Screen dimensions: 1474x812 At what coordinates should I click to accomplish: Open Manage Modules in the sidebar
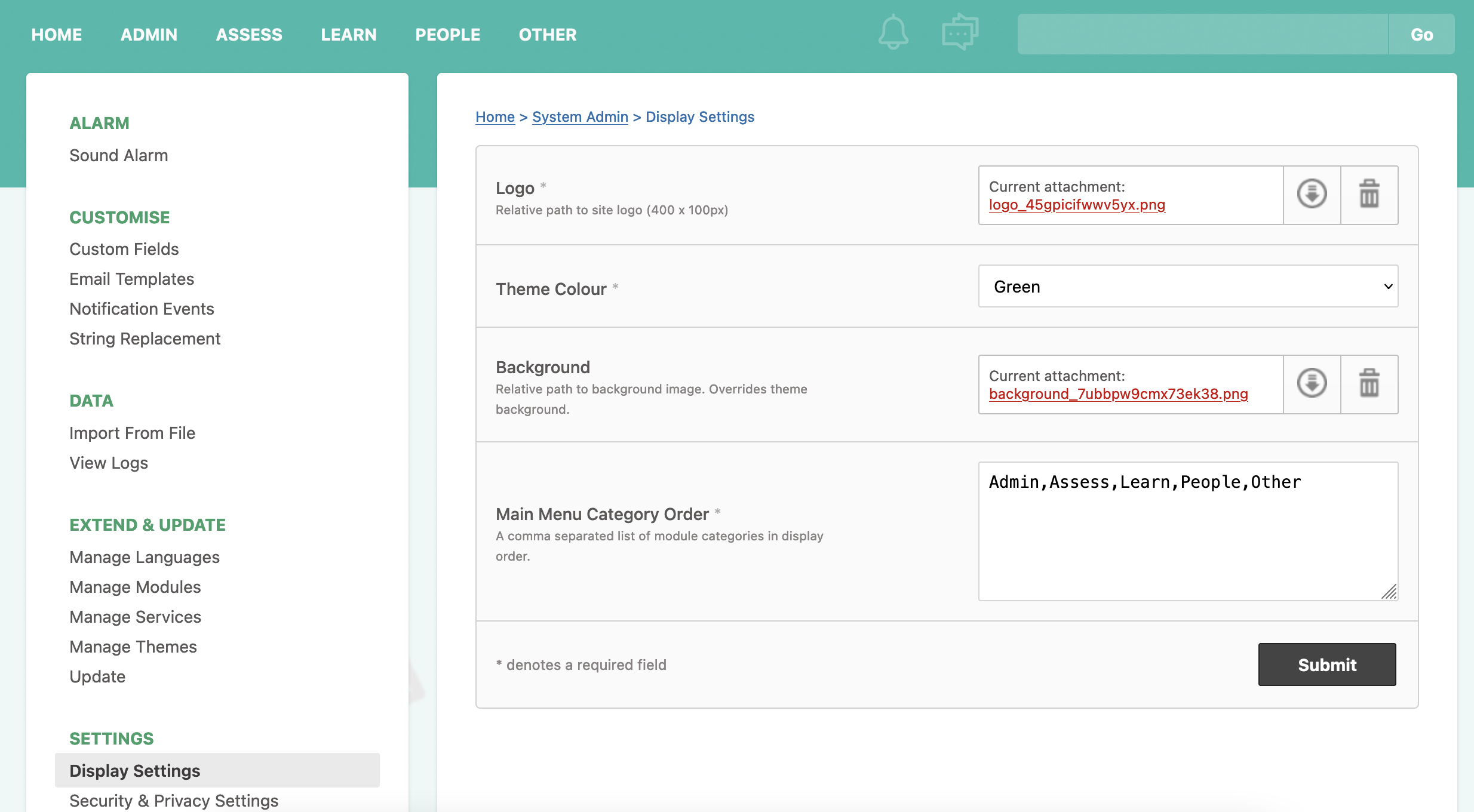coord(135,587)
